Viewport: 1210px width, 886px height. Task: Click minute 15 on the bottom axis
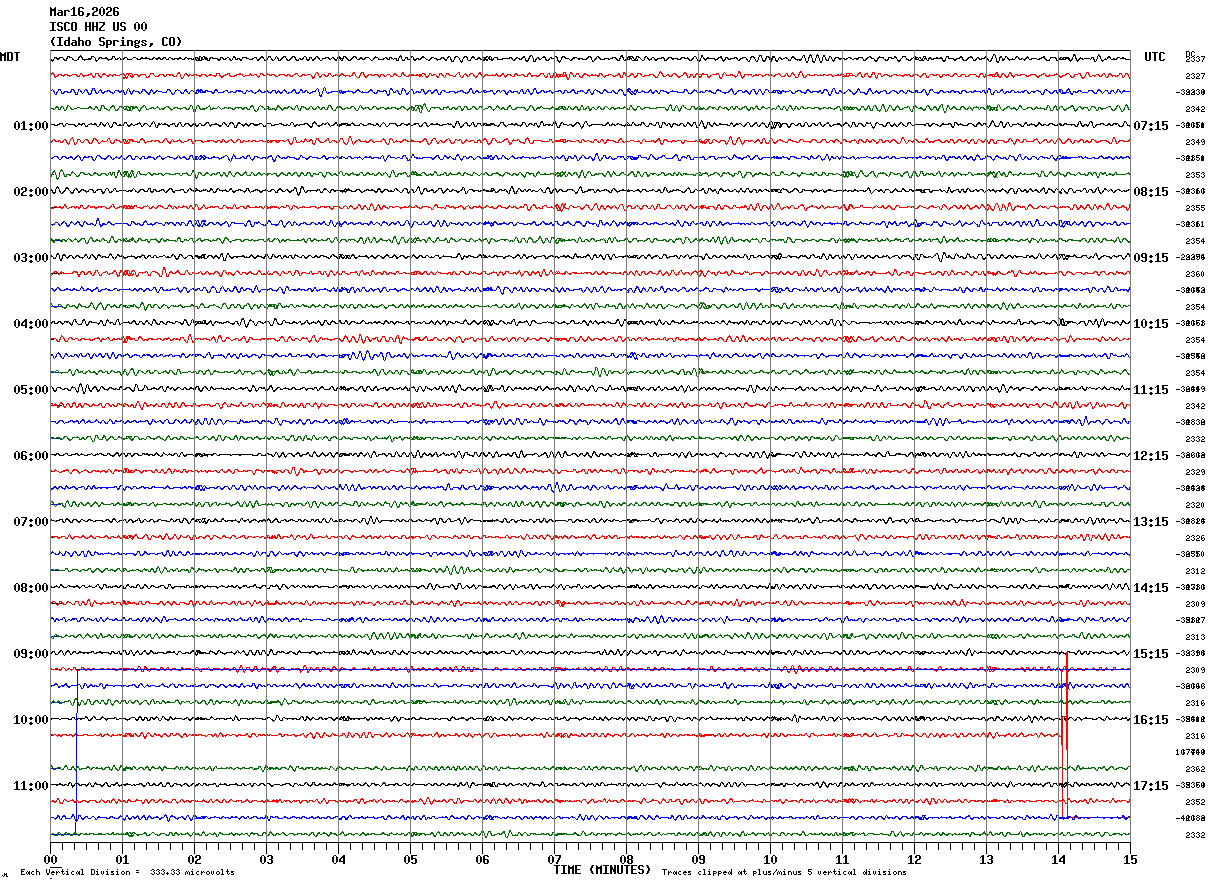tap(1129, 859)
